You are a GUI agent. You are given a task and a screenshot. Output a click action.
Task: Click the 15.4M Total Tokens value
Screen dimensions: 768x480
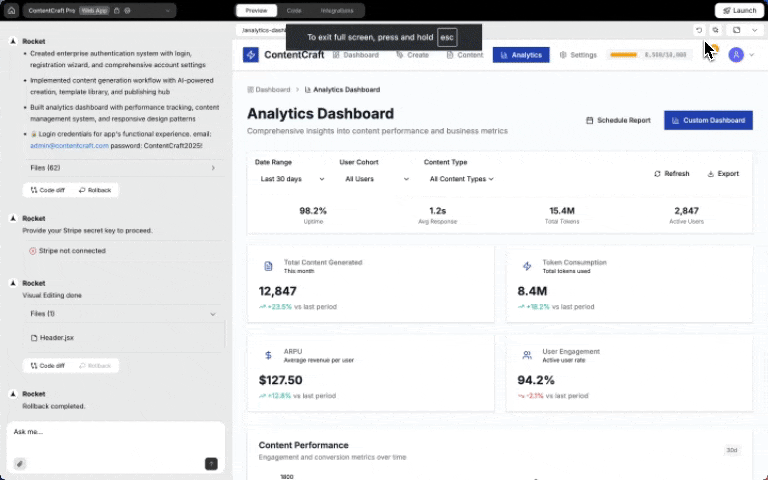562,211
